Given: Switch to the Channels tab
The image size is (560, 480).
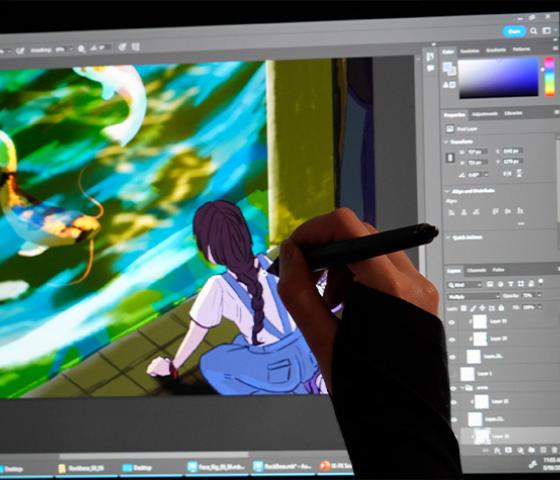Looking at the screenshot, I should (476, 270).
